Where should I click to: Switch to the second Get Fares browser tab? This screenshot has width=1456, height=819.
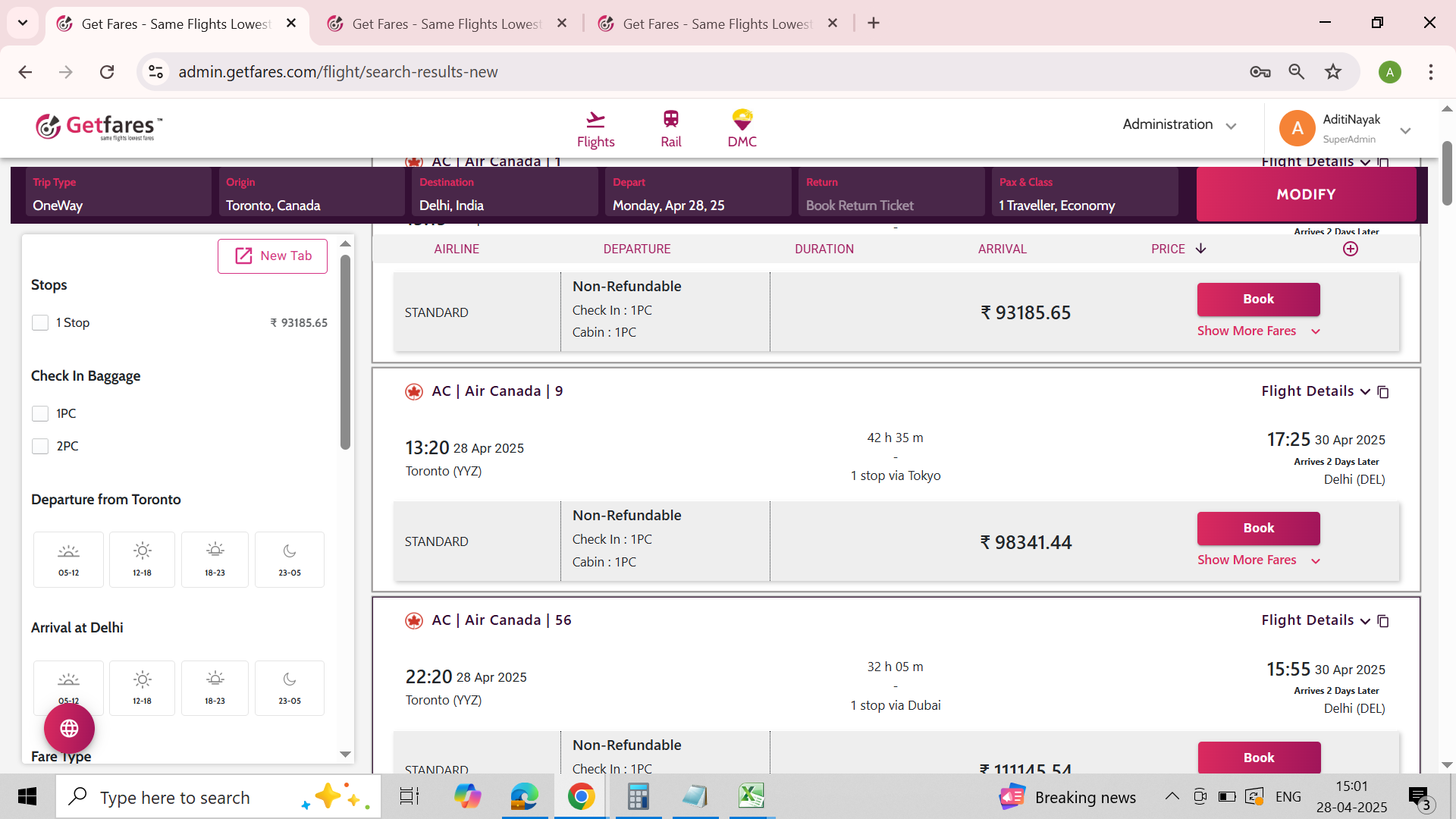tap(447, 24)
